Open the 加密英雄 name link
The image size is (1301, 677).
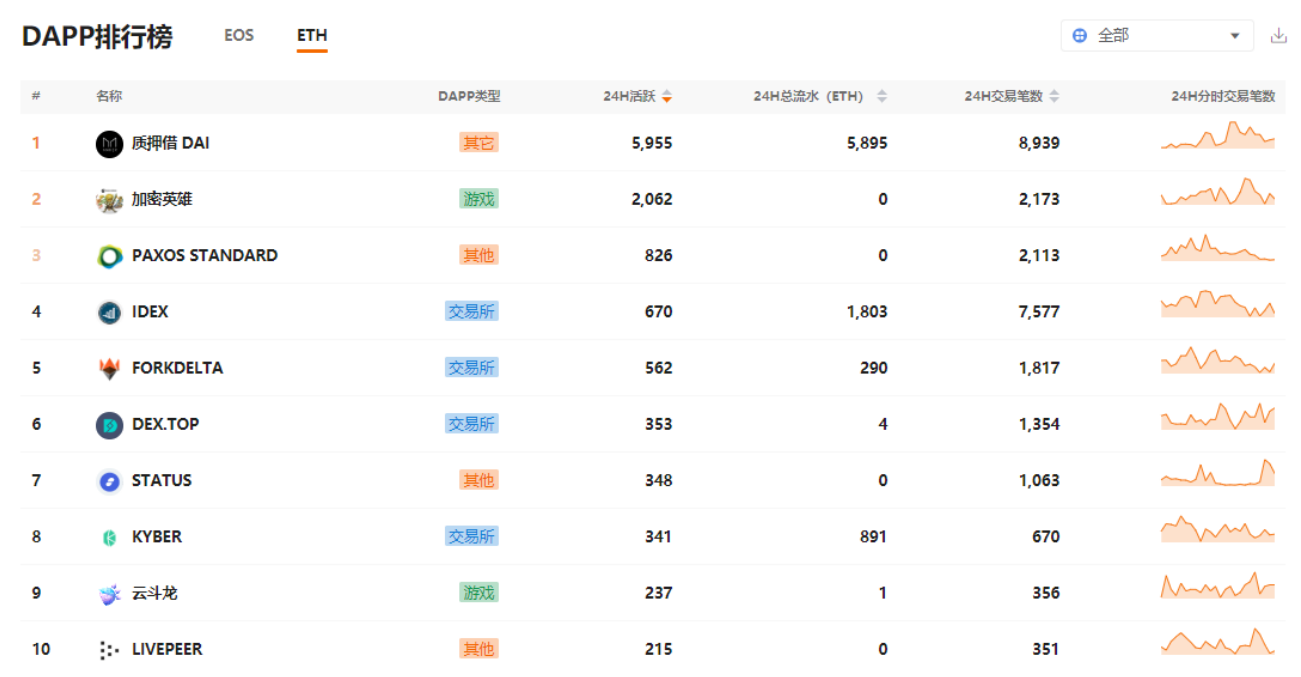point(162,199)
